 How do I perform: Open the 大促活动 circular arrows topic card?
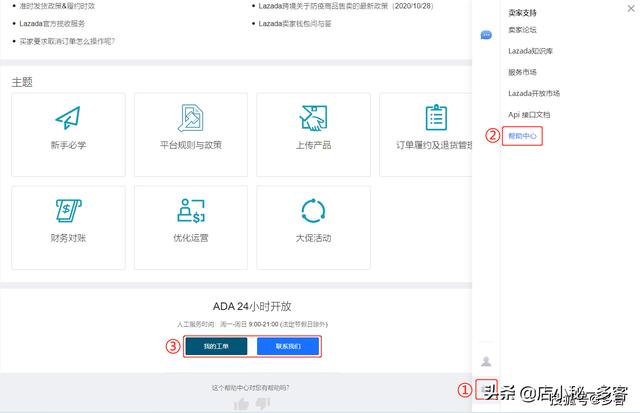tap(313, 228)
